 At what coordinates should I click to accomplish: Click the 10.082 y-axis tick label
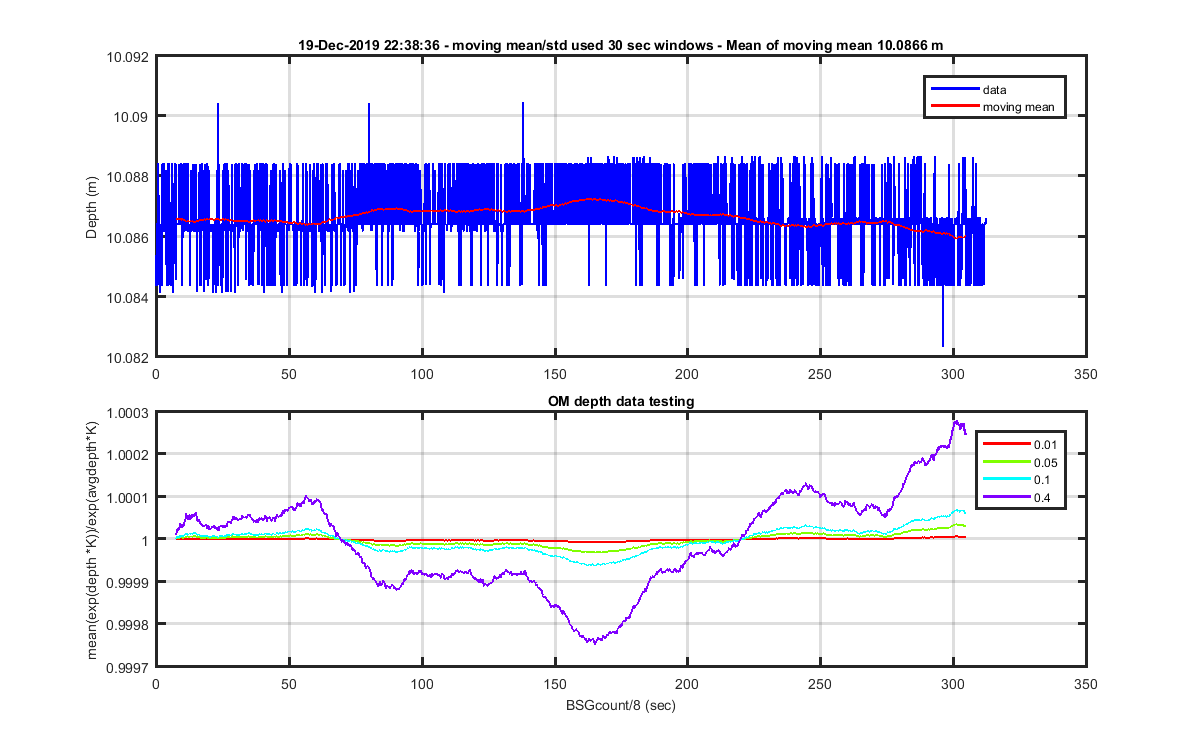128,357
